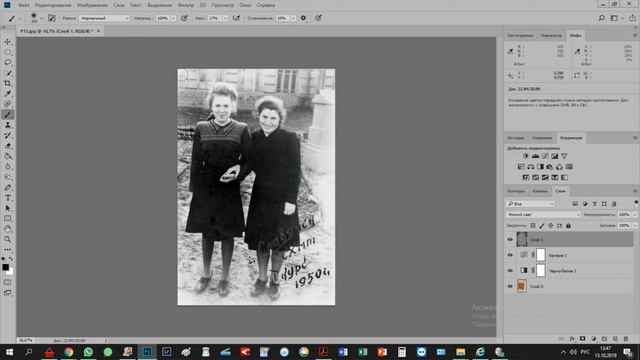Add a Vibrance adjustment
Screen dimensions: 640x360
(564, 156)
